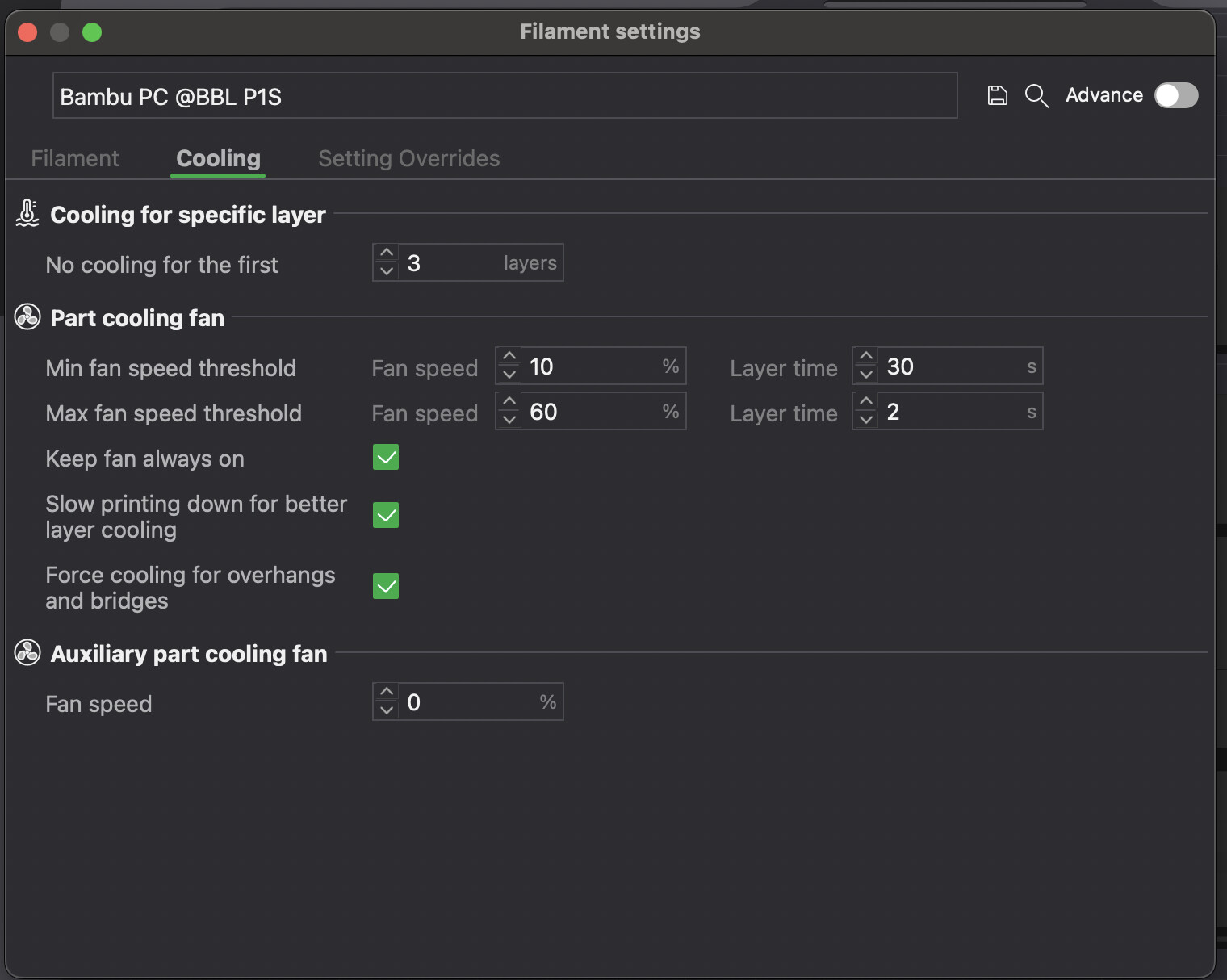The image size is (1227, 980).
Task: Decrease No cooling for the first layers value
Action: point(387,272)
